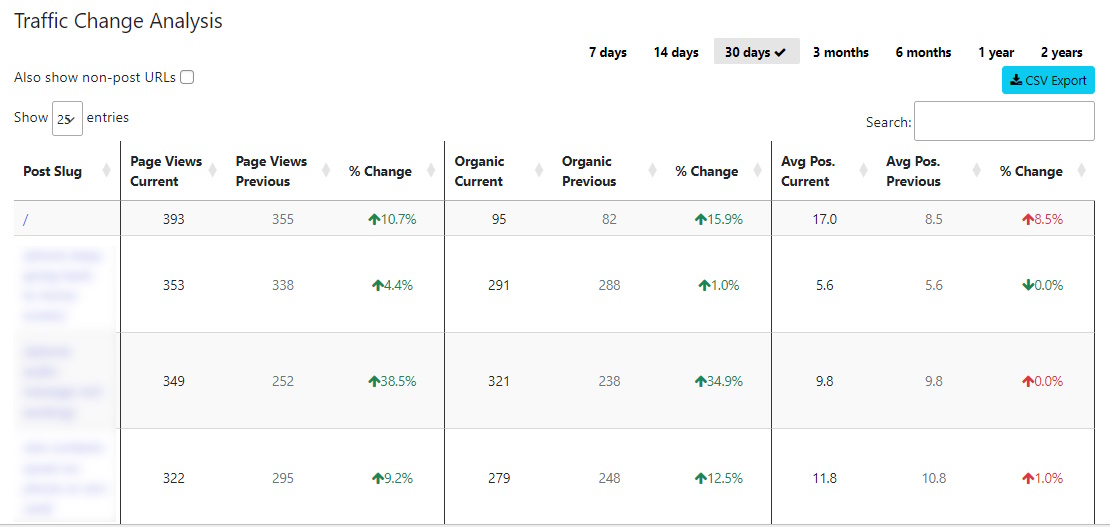Sort by Post Slug column arrows
Image resolution: width=1110 pixels, height=527 pixels.
[x=107, y=171]
